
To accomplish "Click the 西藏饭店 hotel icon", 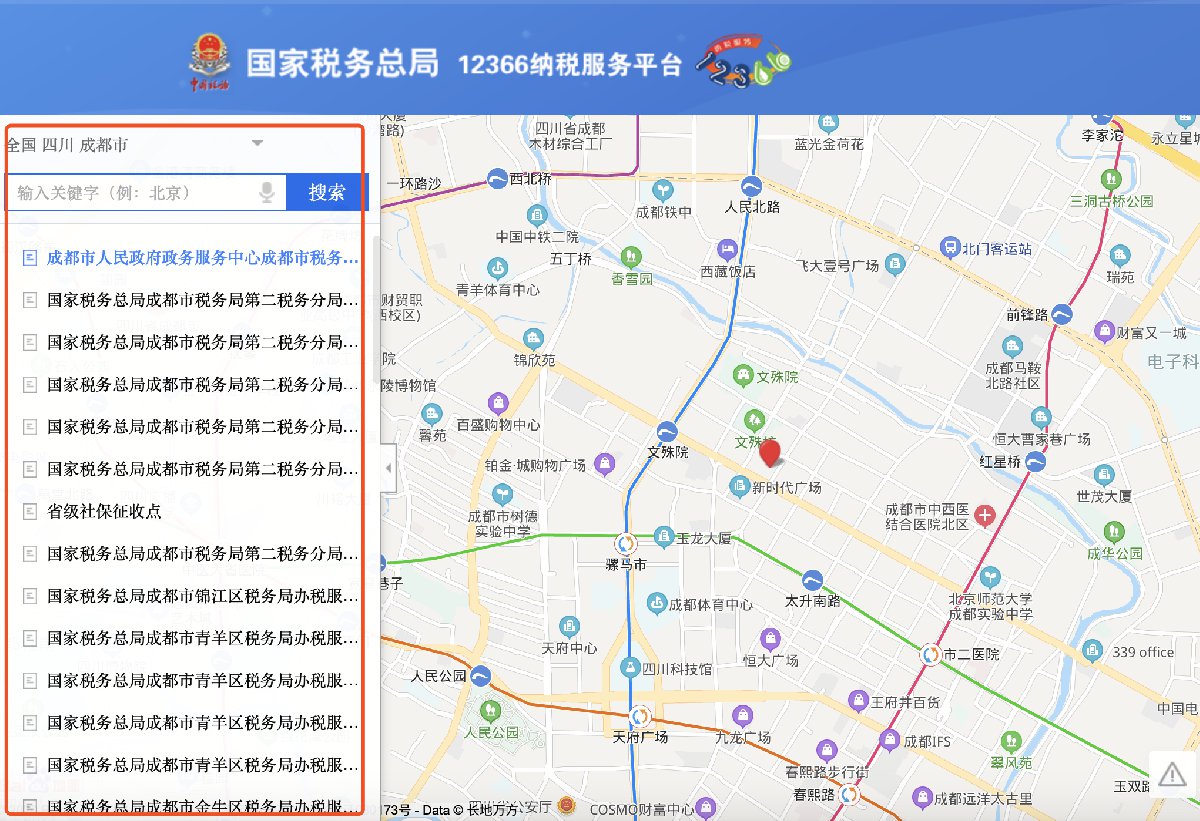I will coord(727,249).
